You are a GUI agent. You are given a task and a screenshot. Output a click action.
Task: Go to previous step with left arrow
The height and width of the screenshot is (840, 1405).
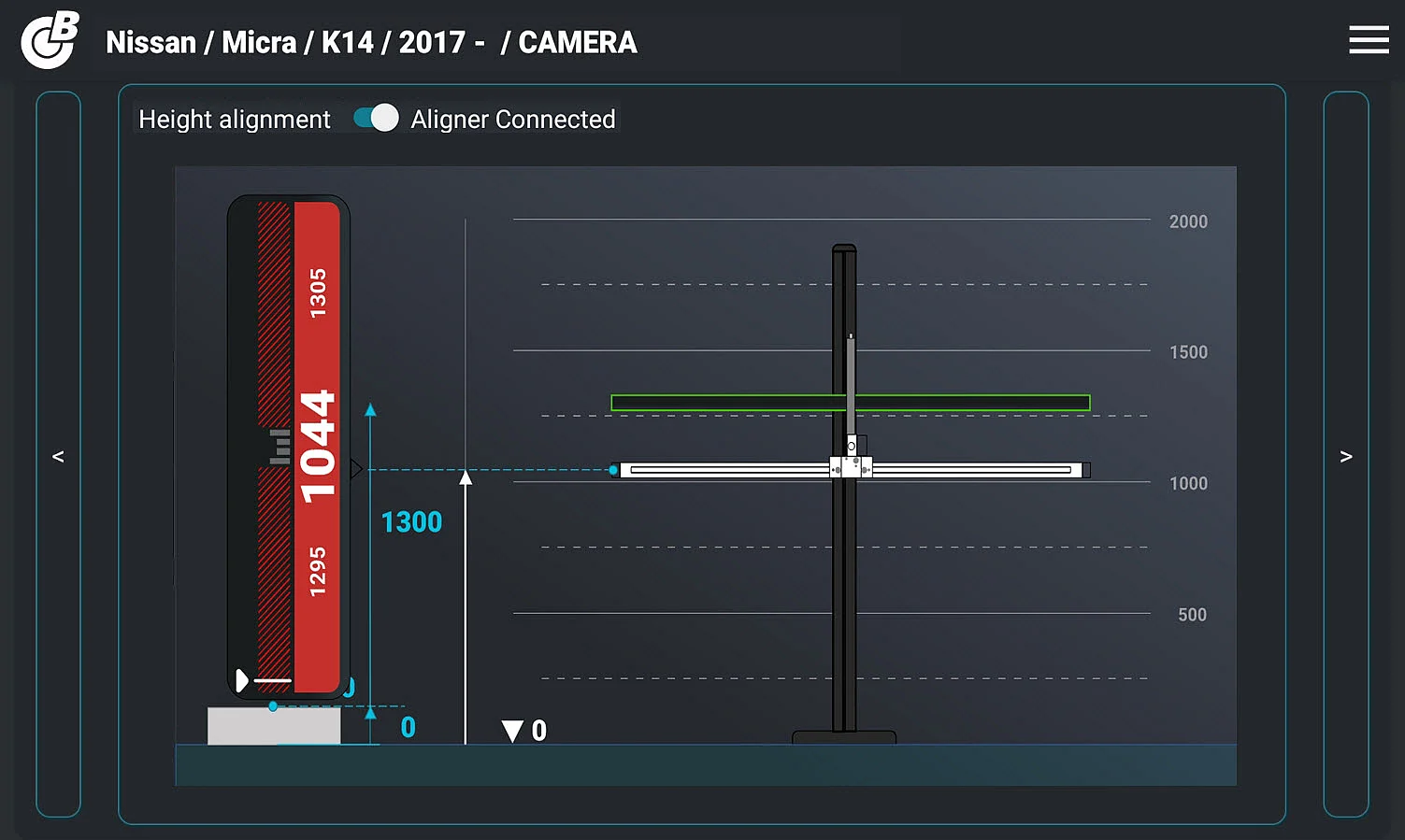pos(58,455)
